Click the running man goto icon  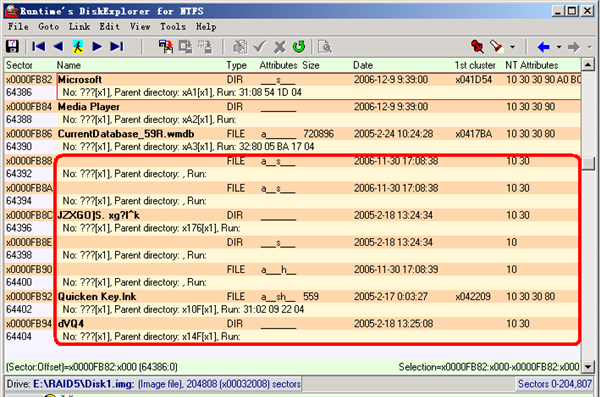coord(78,47)
